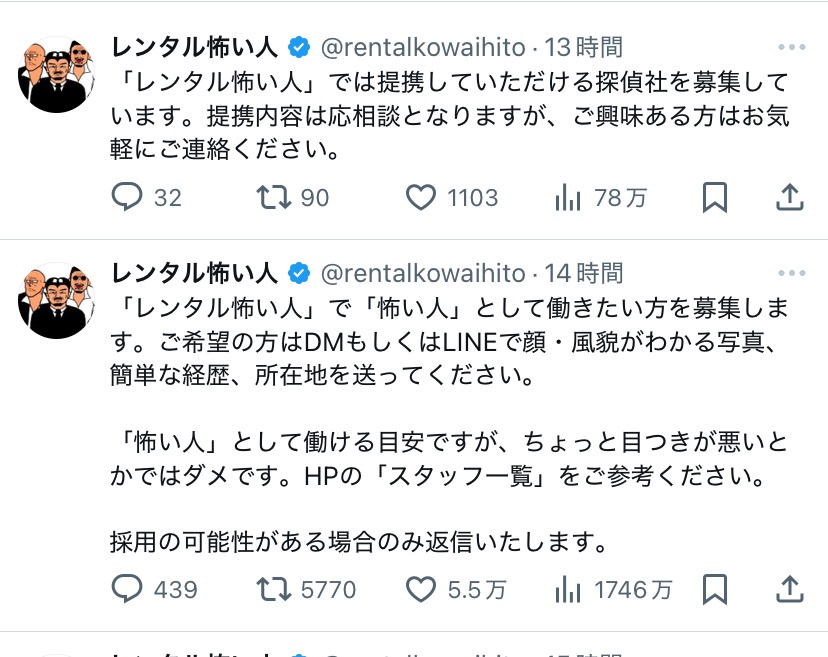828x657 pixels.
Task: Reply to the tweet with 439 replies
Action: point(127,588)
